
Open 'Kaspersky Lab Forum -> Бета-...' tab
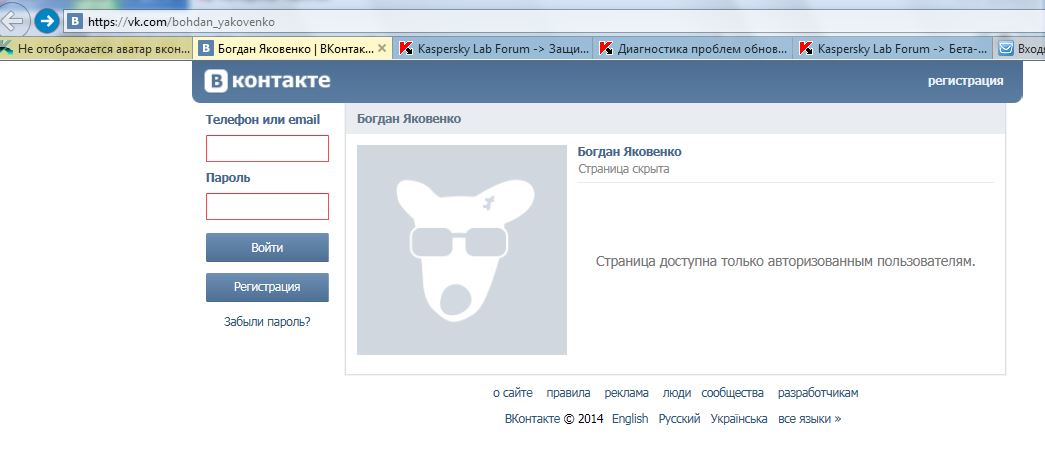click(x=893, y=49)
